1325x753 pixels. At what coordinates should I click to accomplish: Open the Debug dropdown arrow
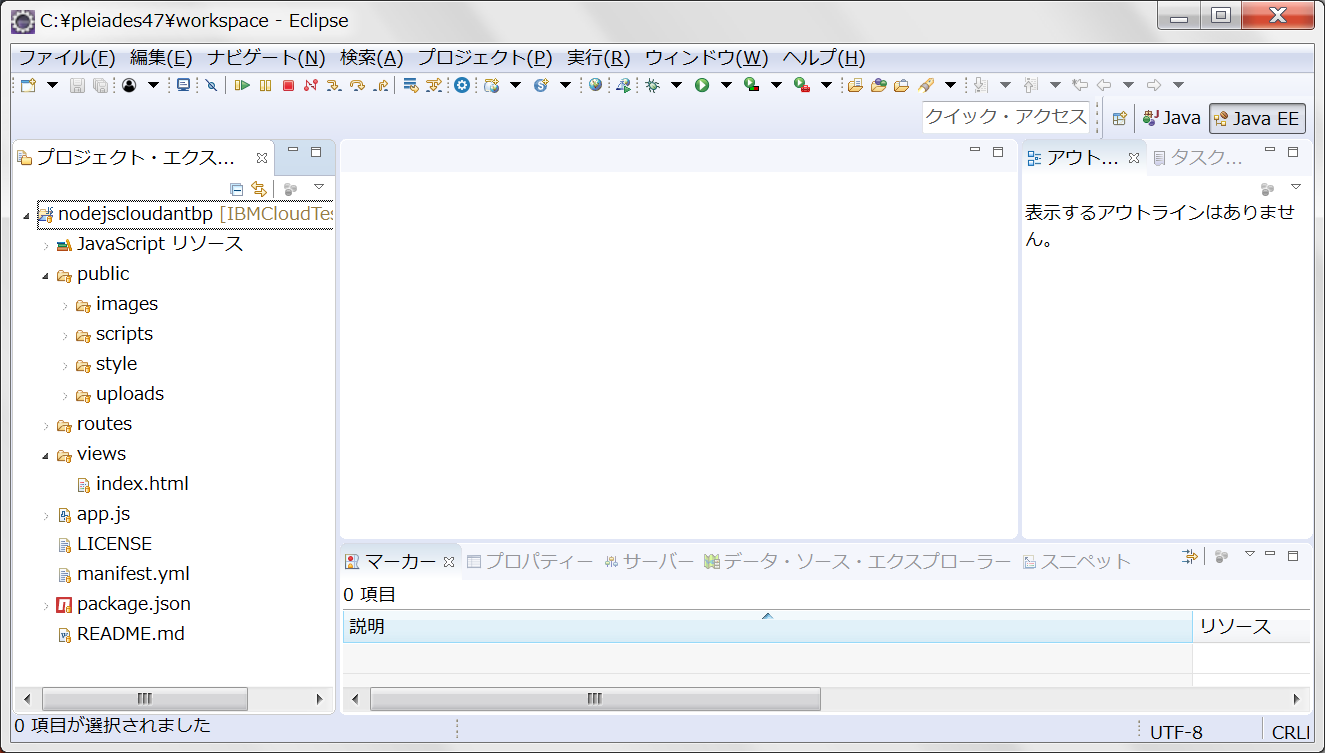coord(676,85)
